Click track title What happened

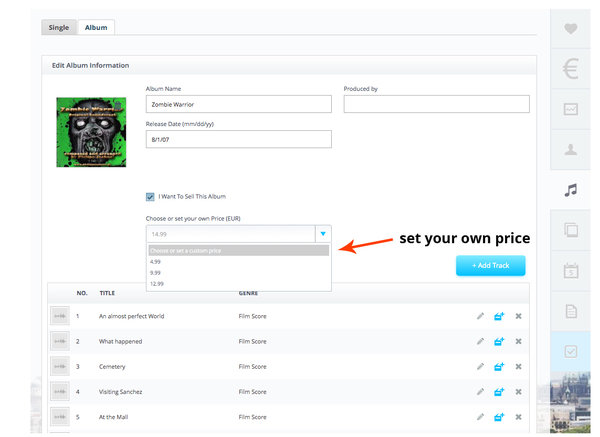[x=121, y=341]
